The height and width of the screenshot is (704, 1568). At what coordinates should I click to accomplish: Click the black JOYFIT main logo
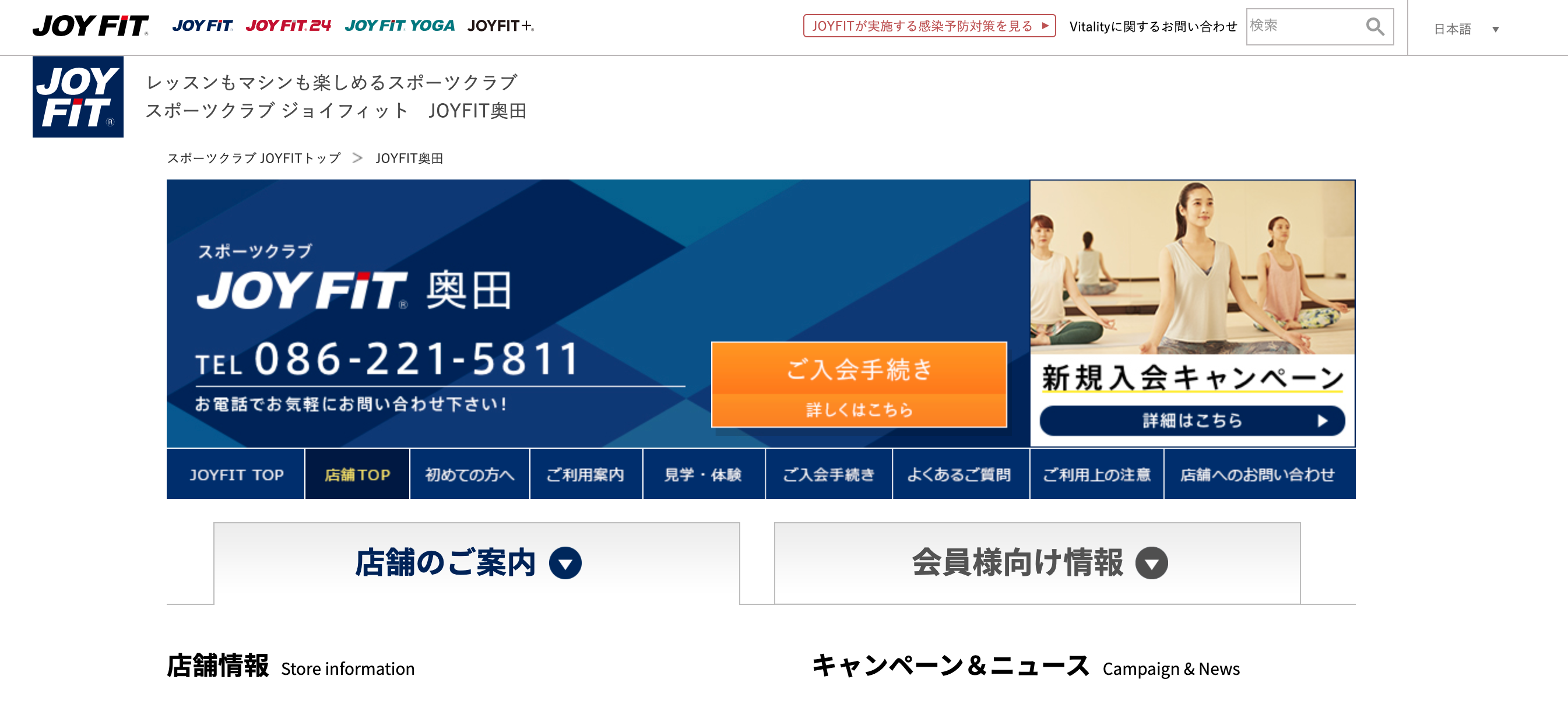pyautogui.click(x=91, y=26)
